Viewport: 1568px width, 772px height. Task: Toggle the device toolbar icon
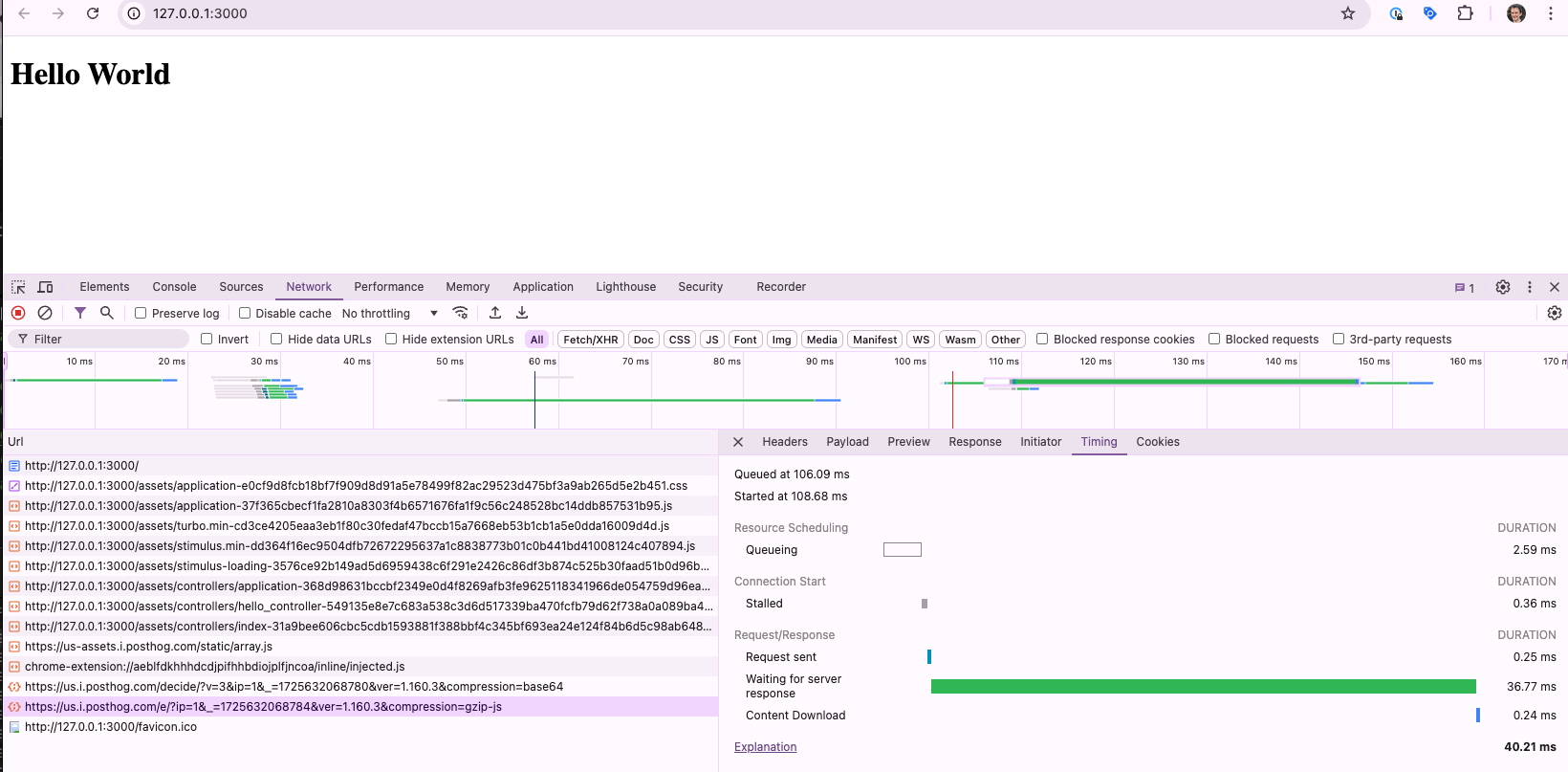pyautogui.click(x=45, y=287)
